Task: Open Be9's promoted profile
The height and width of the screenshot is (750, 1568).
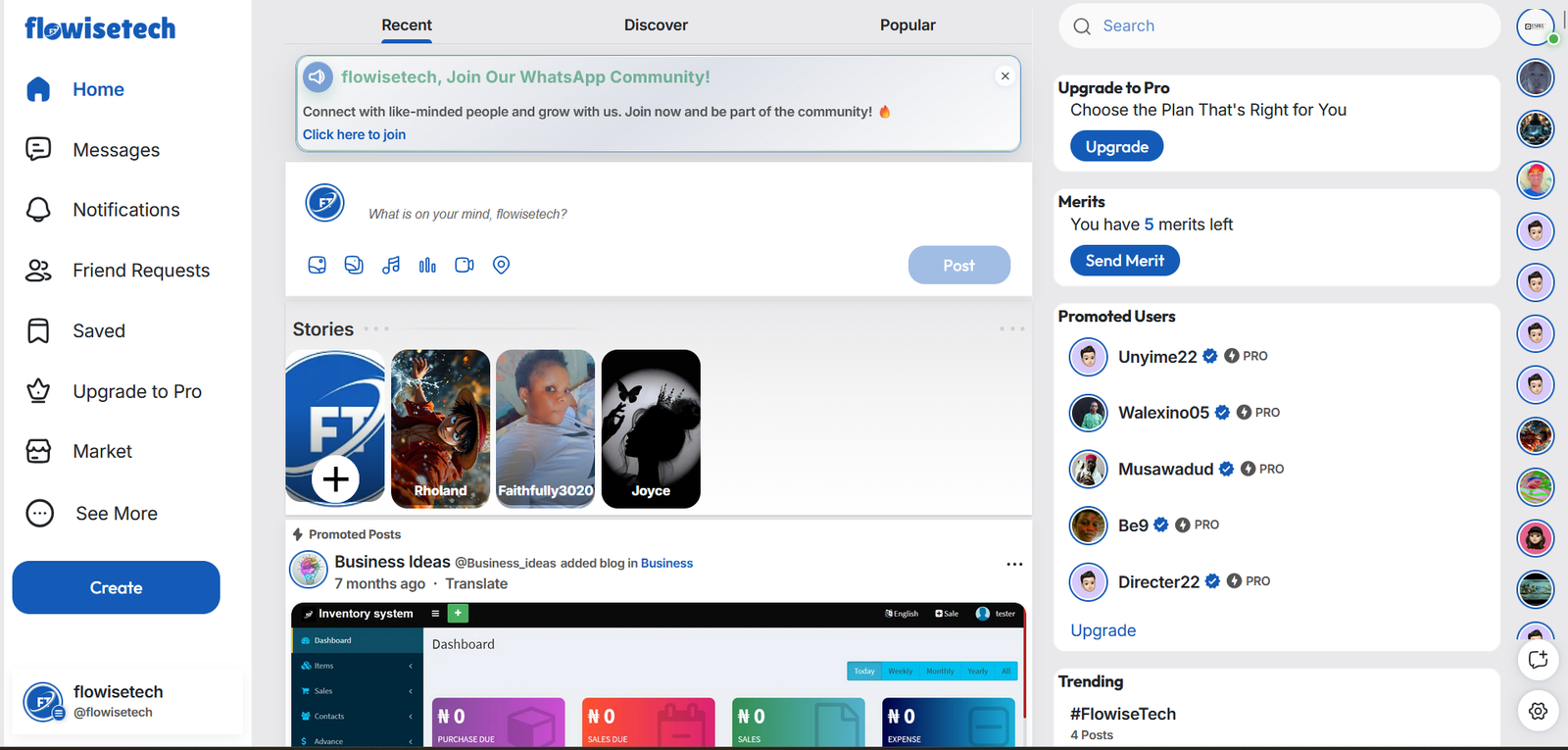Action: [1133, 525]
